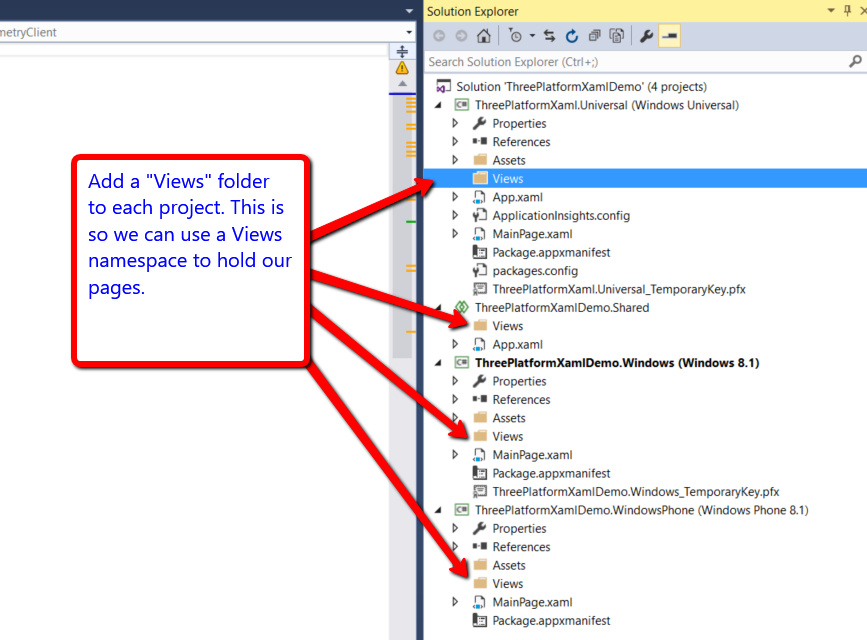Open the Solution Explorer window options dropdown
This screenshot has width=867, height=640.
[831, 11]
